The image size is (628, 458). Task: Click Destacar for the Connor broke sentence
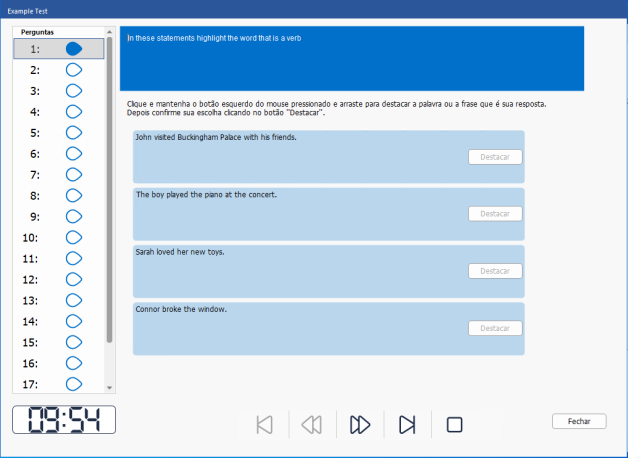tap(495, 328)
